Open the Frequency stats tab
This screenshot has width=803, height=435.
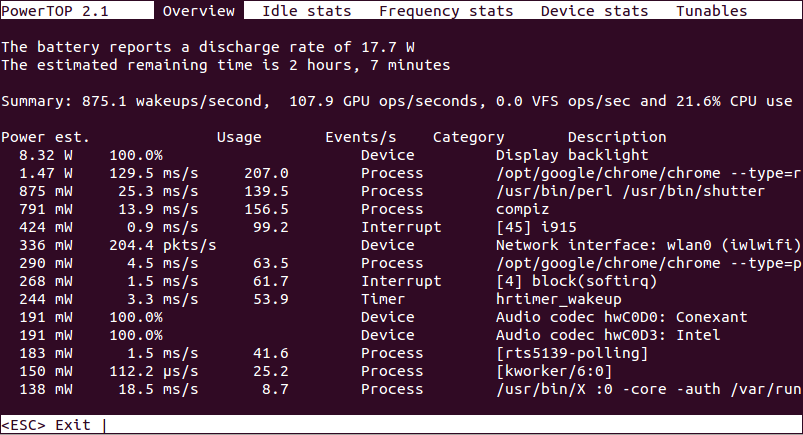tap(446, 11)
